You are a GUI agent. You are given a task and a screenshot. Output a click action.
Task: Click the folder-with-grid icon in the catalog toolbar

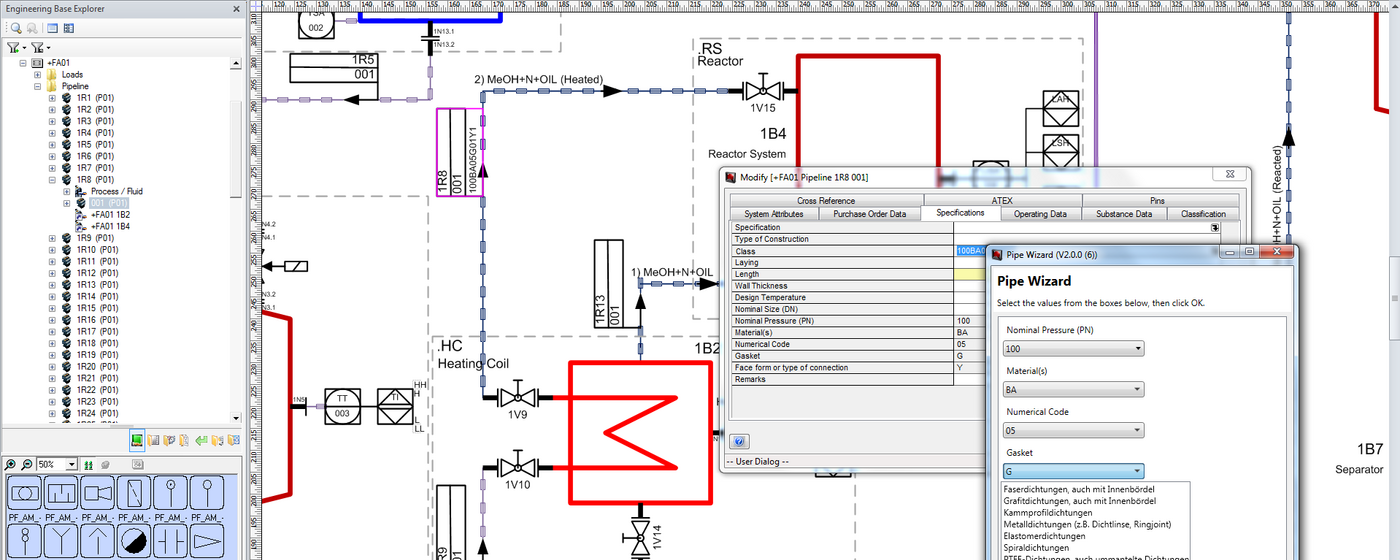(154, 440)
